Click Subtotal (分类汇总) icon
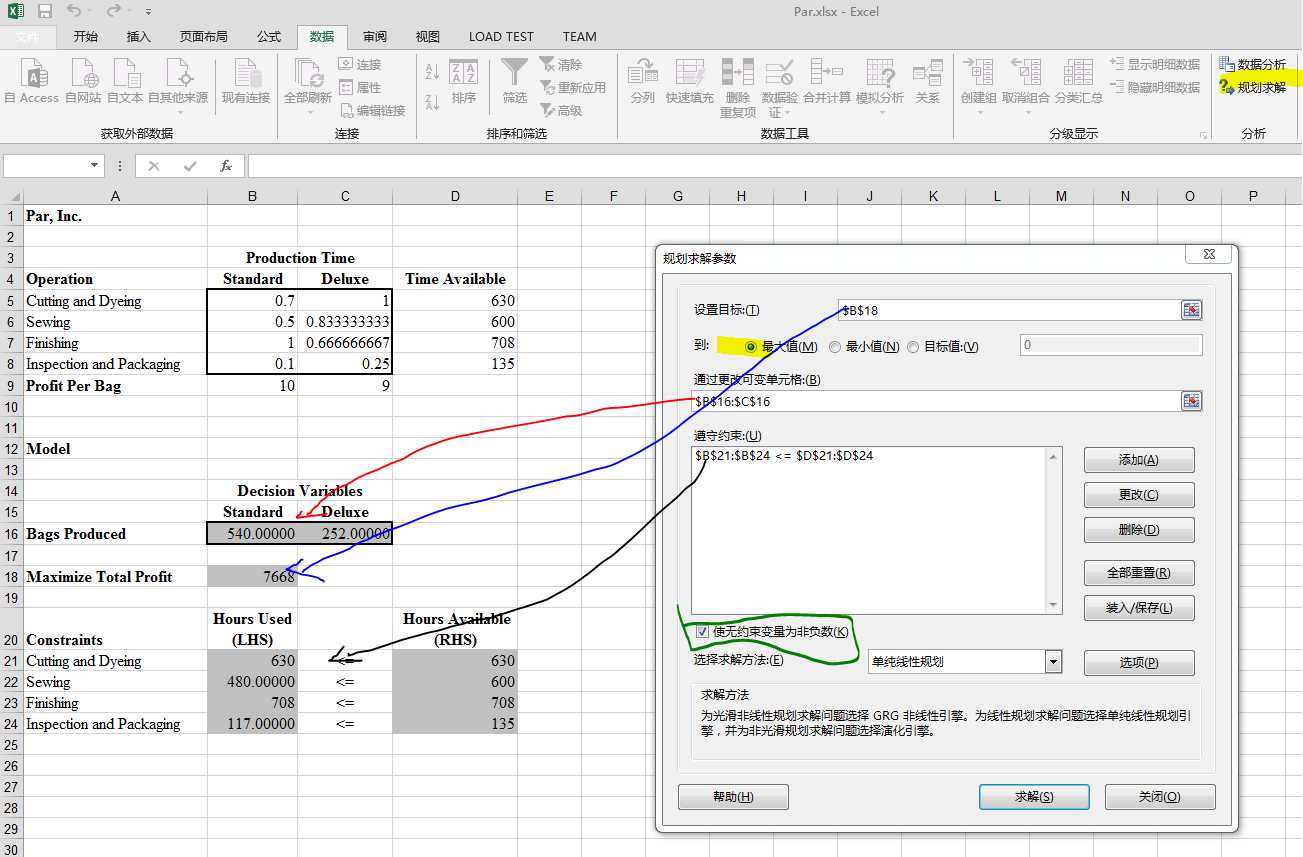This screenshot has height=857, width=1303. tap(1079, 82)
